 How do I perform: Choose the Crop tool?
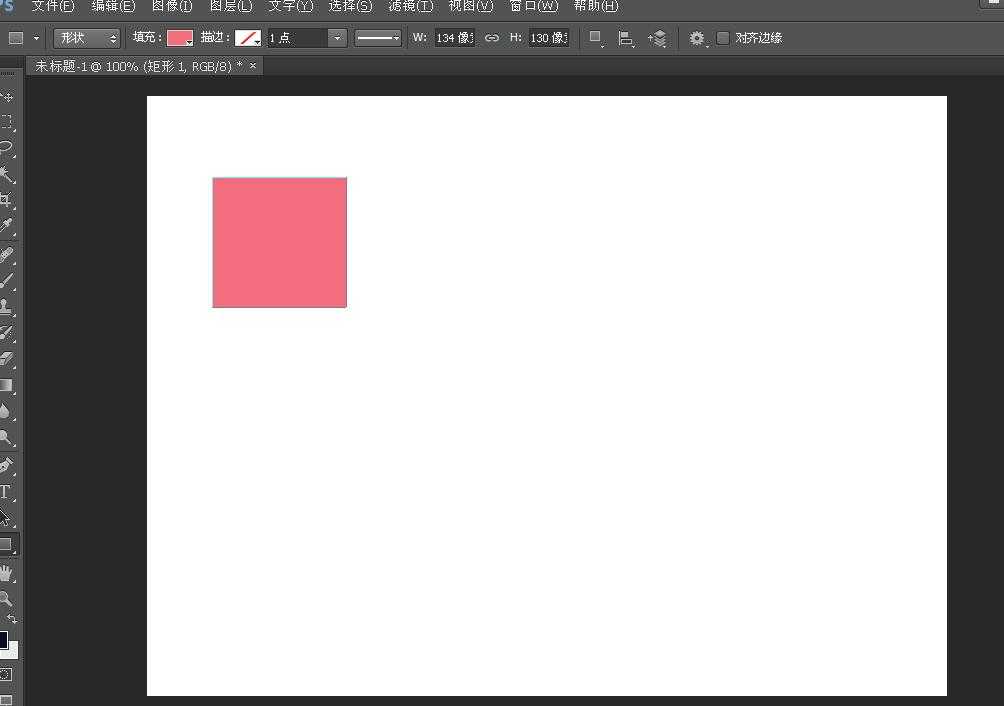click(6, 200)
